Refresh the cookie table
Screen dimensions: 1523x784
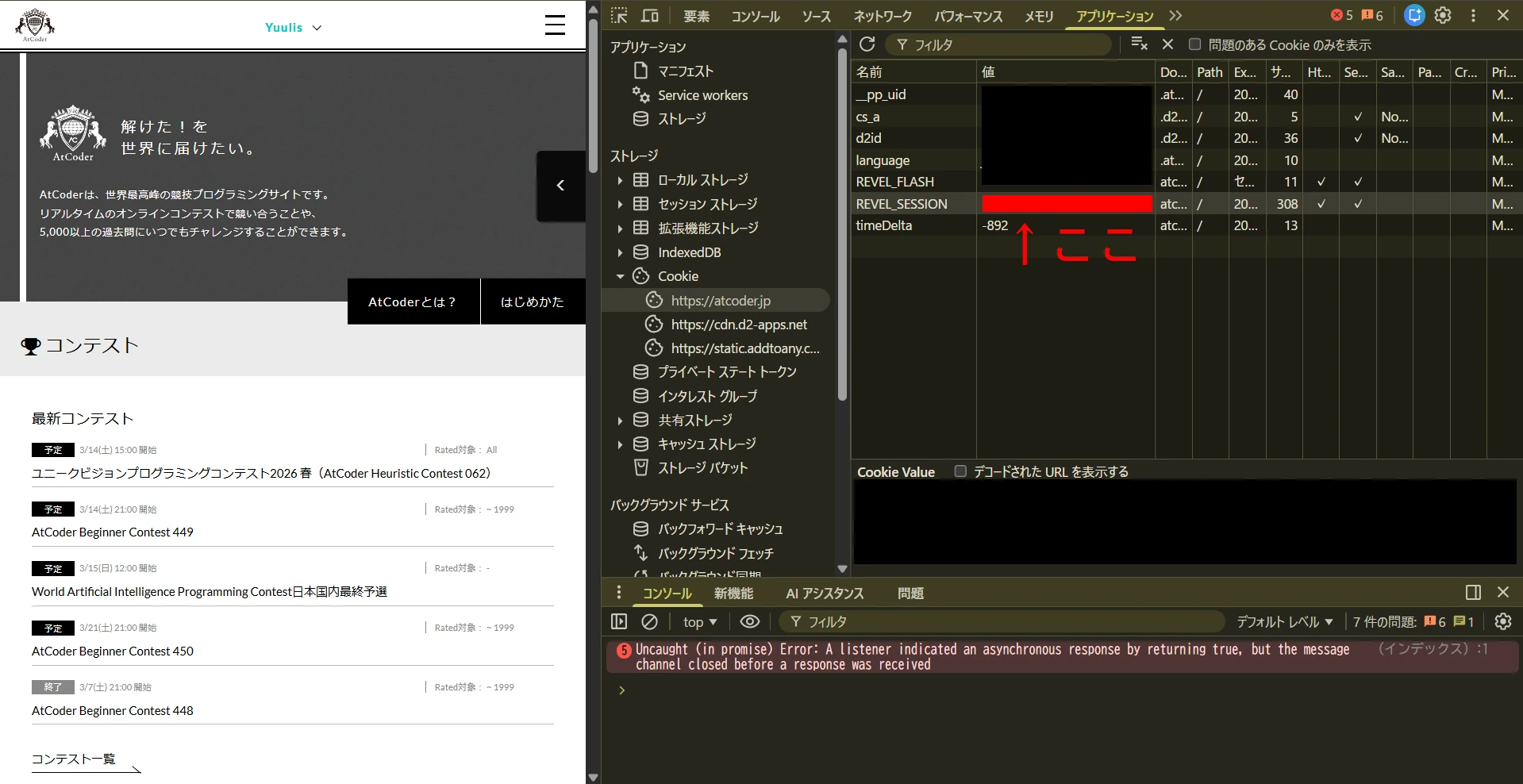point(867,44)
